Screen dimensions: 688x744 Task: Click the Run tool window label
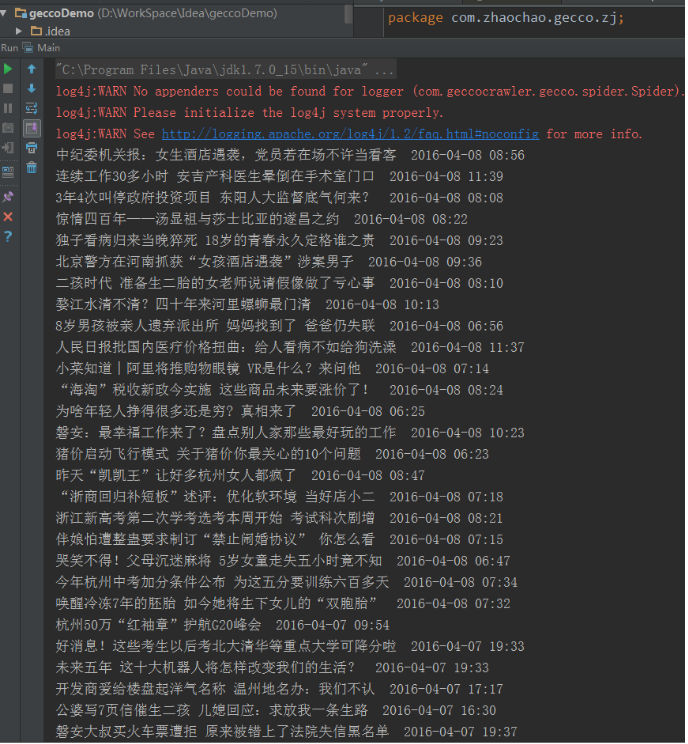click(x=9, y=48)
